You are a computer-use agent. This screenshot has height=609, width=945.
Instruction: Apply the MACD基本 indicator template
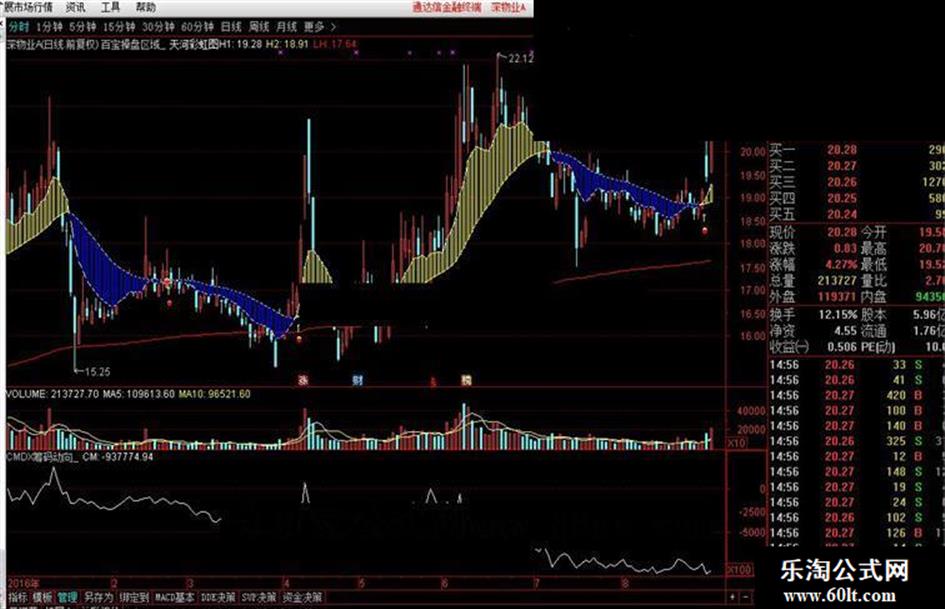point(175,597)
